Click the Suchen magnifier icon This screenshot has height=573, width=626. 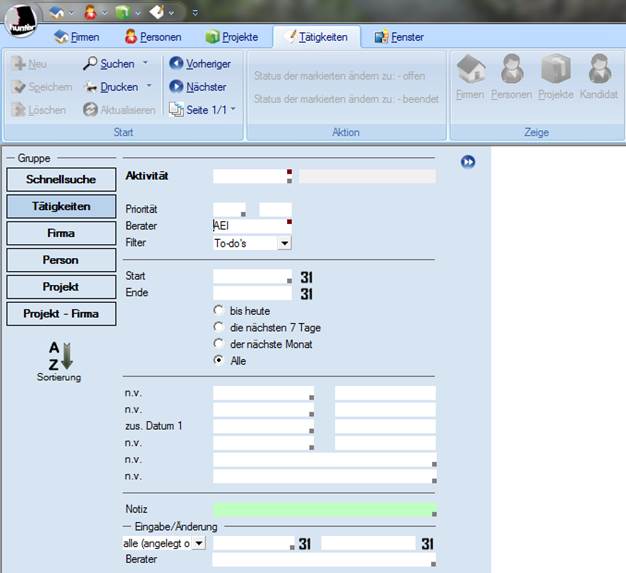(x=90, y=64)
